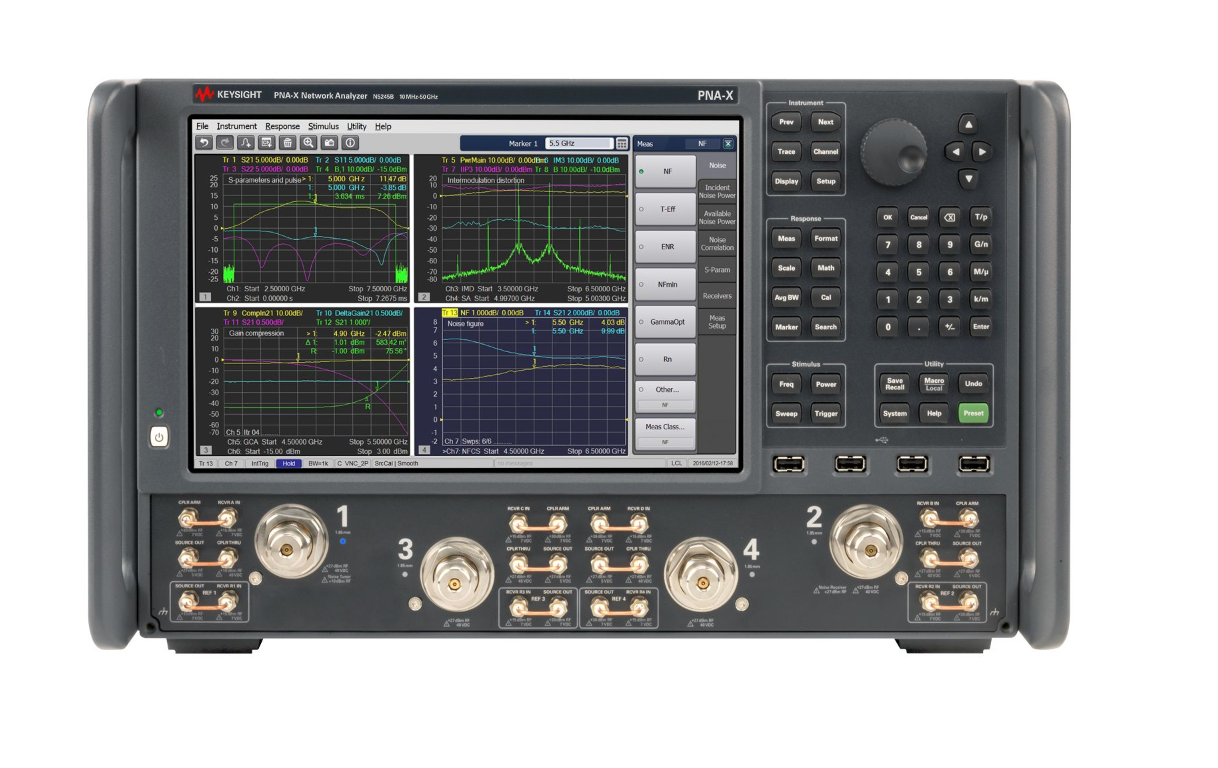Open the Help menu in the menu bar

pos(383,127)
